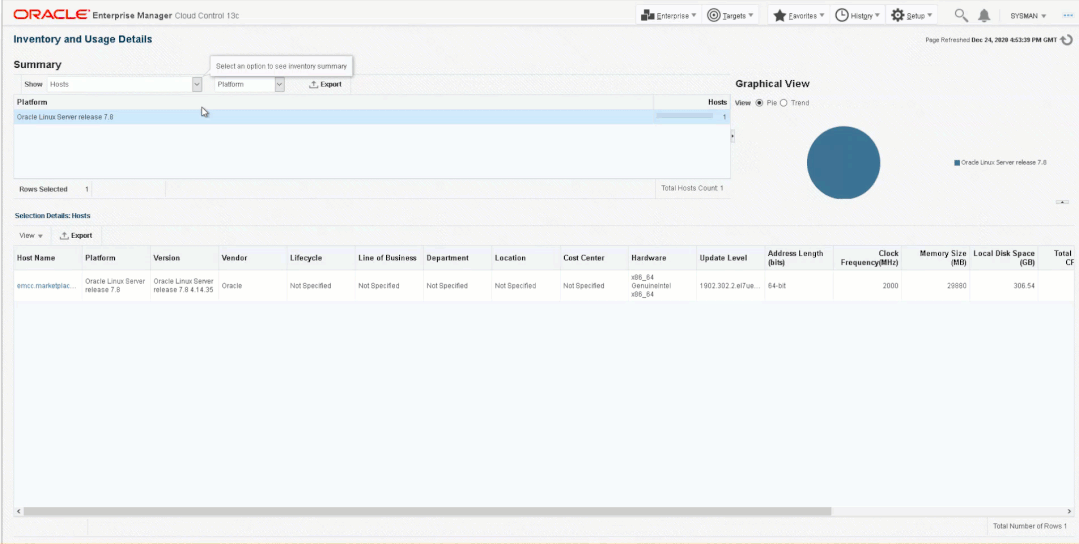Image resolution: width=1079 pixels, height=544 pixels.
Task: Collapse the graph panel using the up-arrow handle
Action: tap(1062, 202)
